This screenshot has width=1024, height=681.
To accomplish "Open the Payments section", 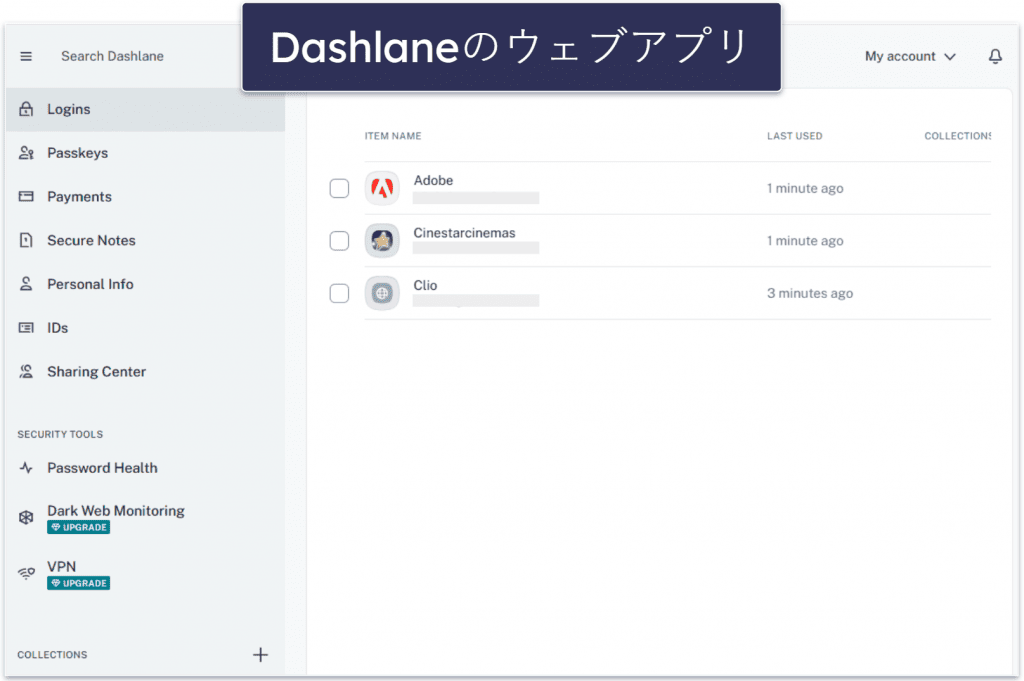I will coord(146,197).
